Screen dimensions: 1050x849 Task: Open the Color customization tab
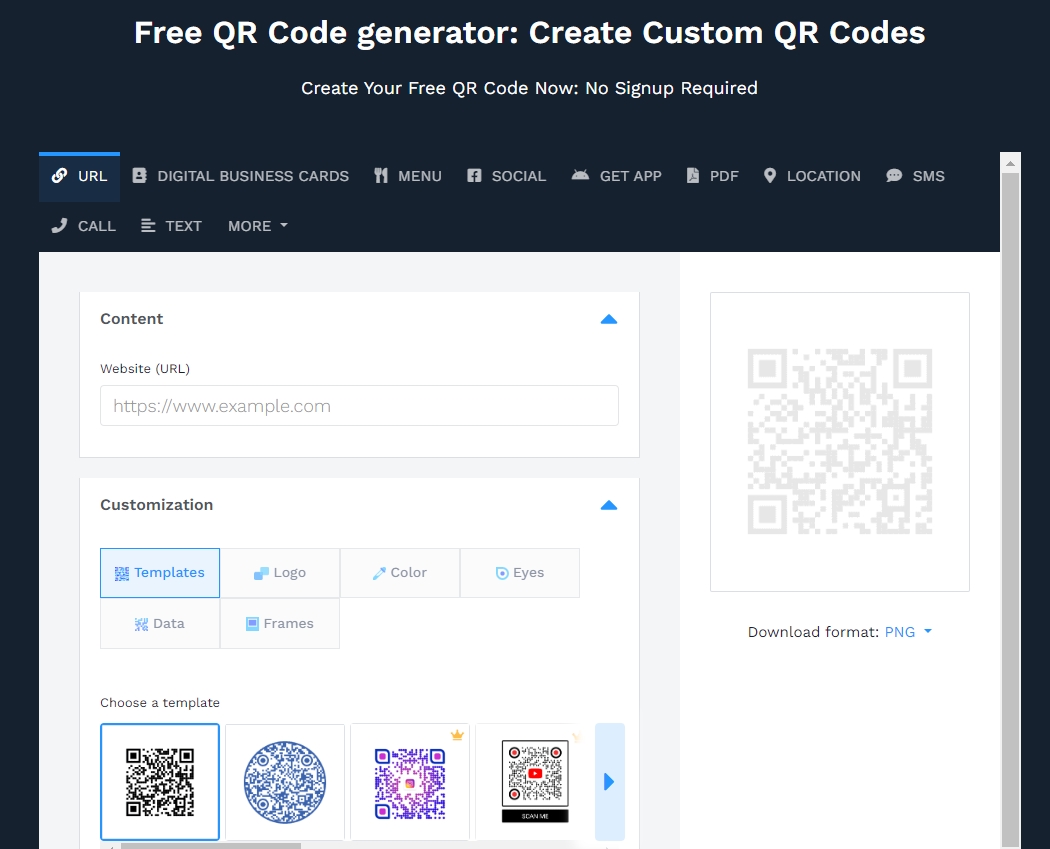tap(400, 572)
